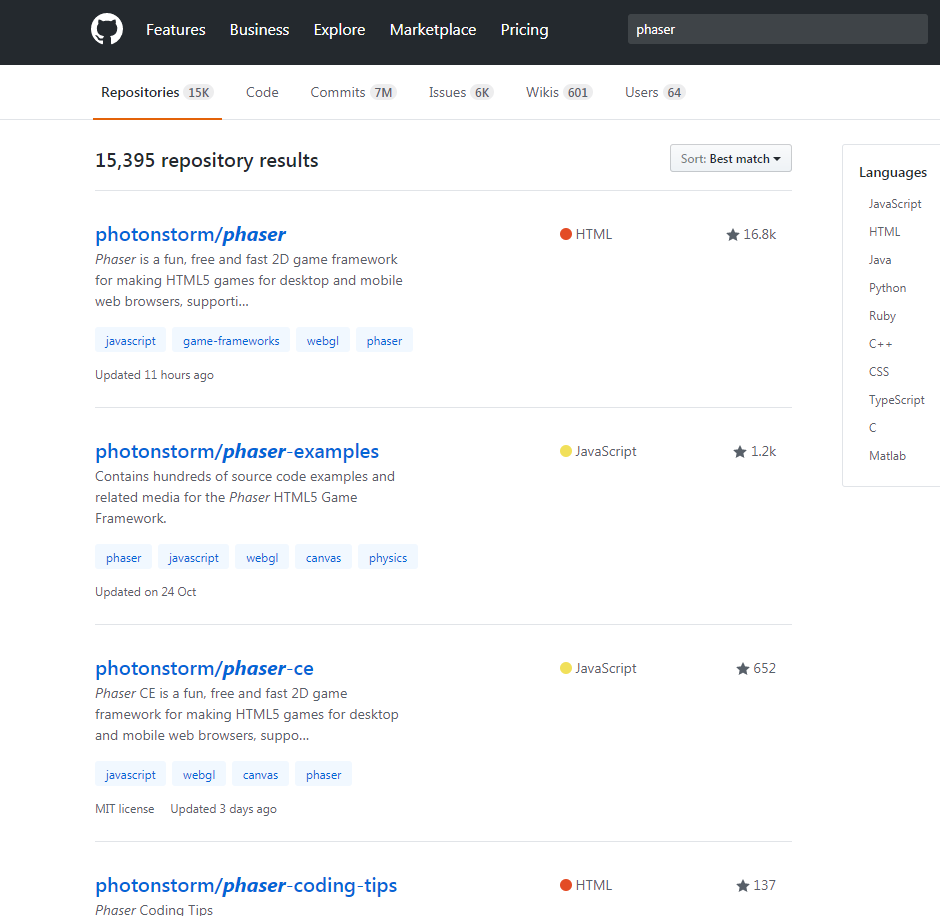Open the photonstorm/phaser repository link
940x916 pixels.
tap(191, 234)
